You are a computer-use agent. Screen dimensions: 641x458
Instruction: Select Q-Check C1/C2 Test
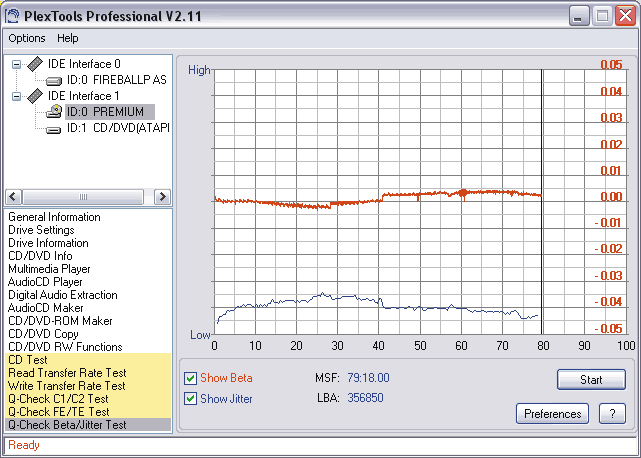pos(88,399)
